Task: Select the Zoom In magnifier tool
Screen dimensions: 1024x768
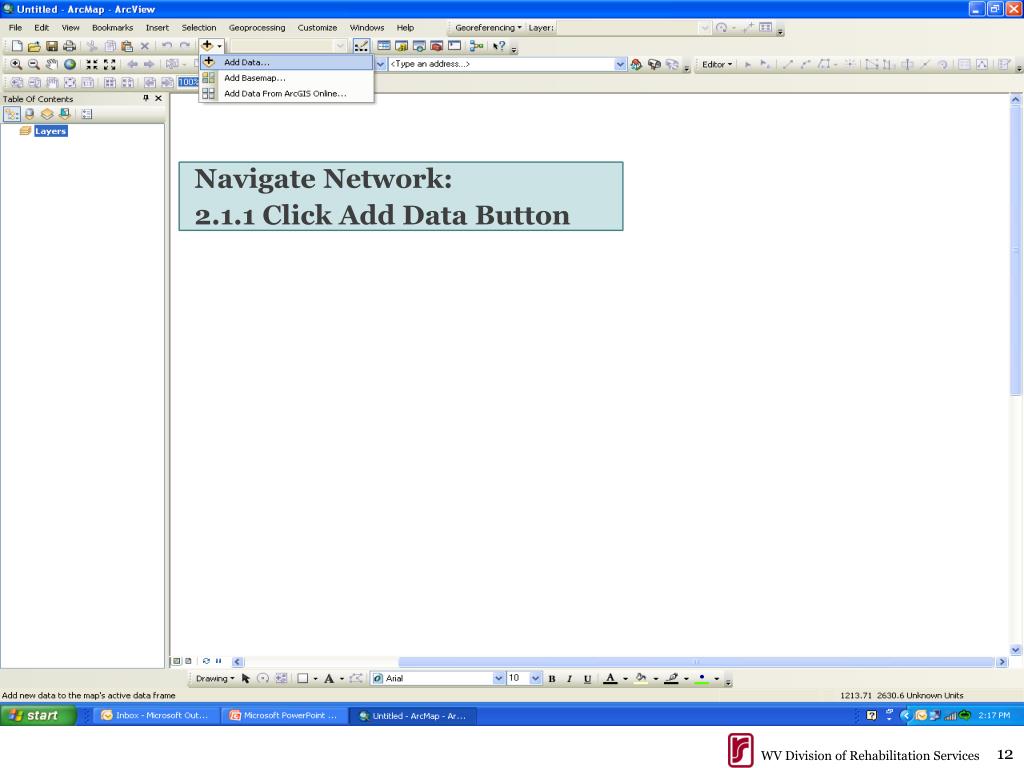Action: [x=16, y=64]
